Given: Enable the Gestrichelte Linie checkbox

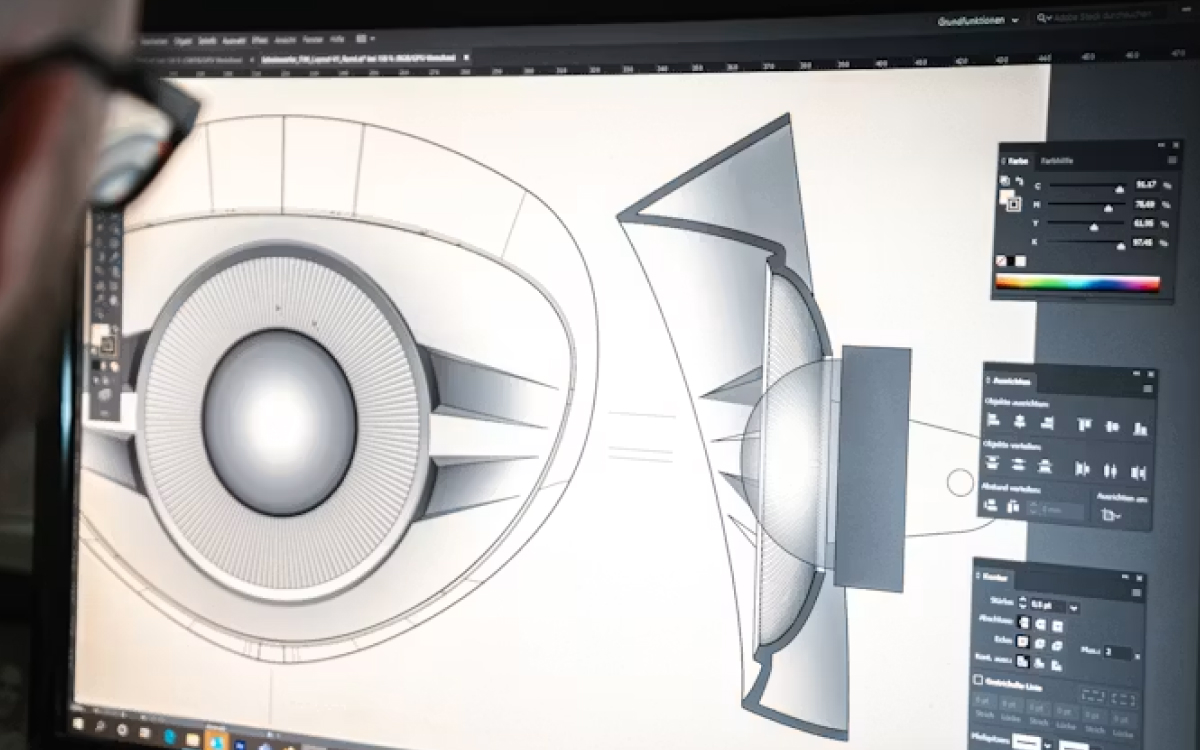Looking at the screenshot, I should [x=977, y=680].
